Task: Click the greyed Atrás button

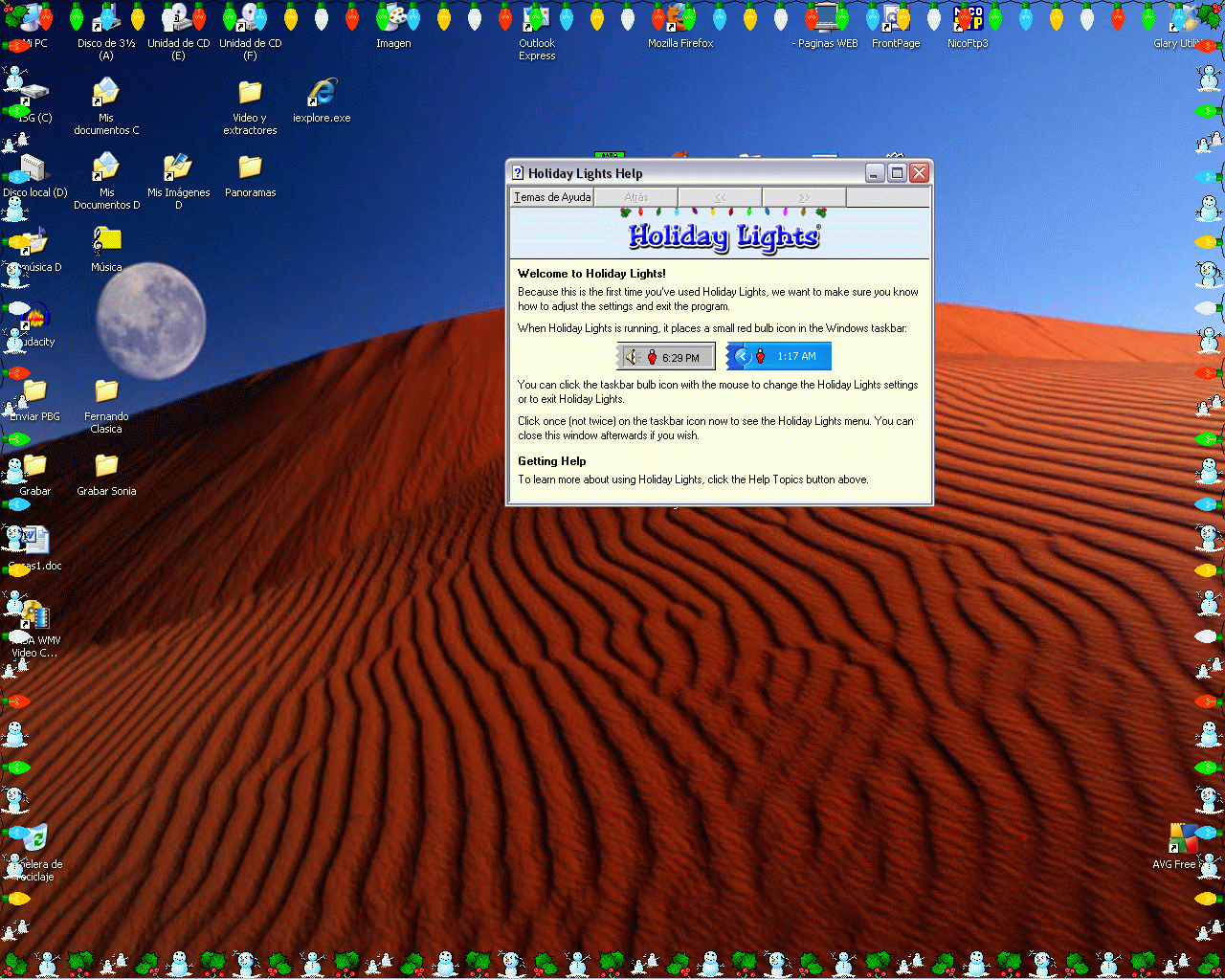Action: tap(635, 197)
